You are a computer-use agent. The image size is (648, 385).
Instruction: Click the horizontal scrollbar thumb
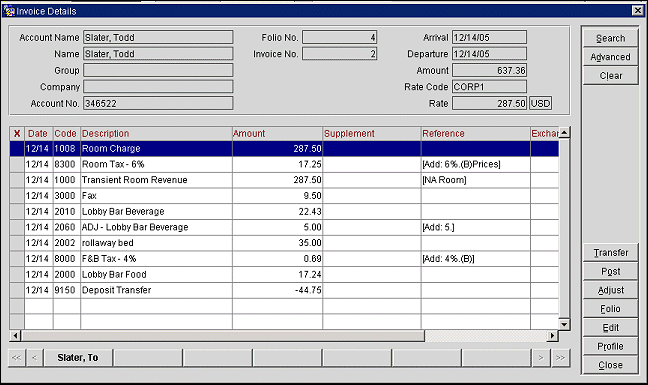tap(223, 336)
